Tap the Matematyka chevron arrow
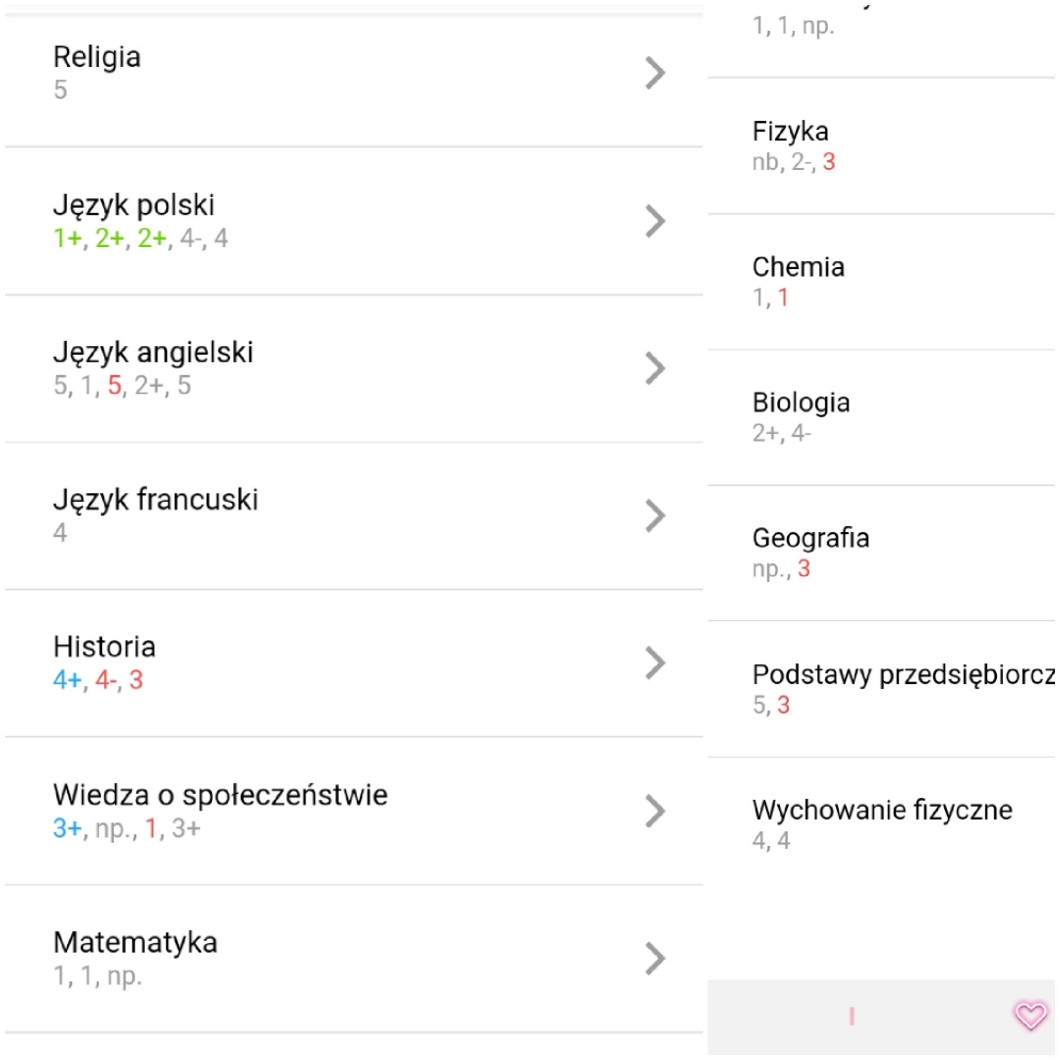Viewport: 1060px width, 1060px height. (655, 957)
